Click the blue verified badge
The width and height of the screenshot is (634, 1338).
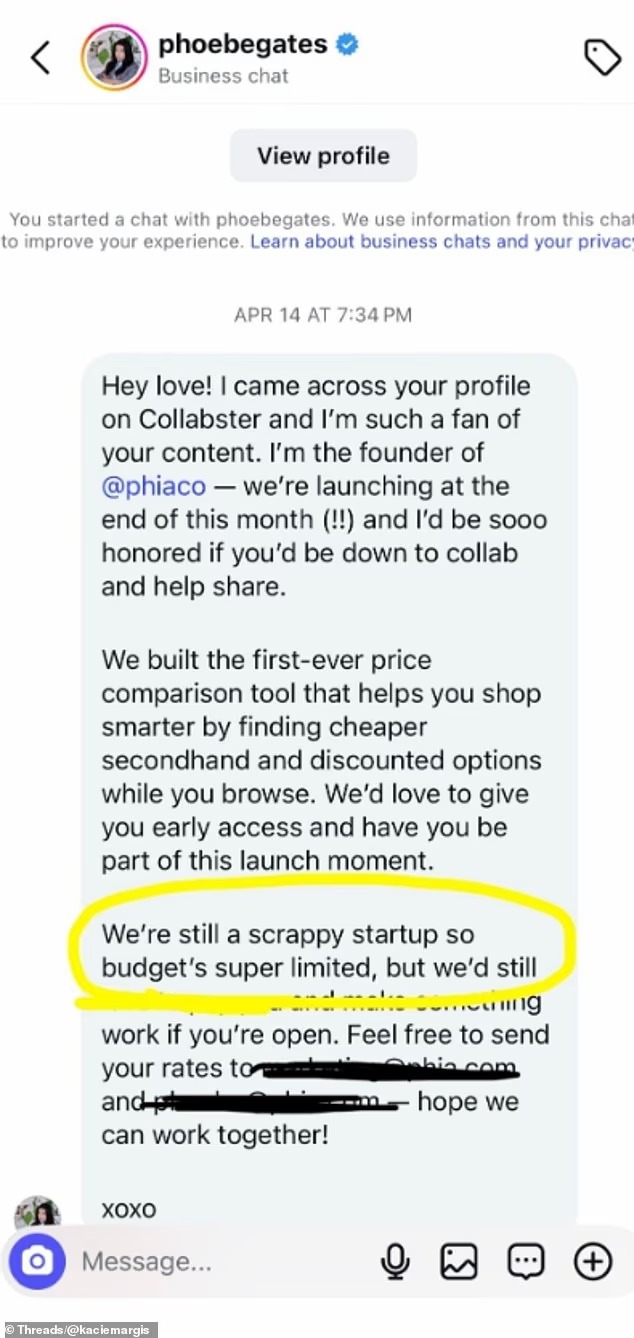click(x=347, y=45)
